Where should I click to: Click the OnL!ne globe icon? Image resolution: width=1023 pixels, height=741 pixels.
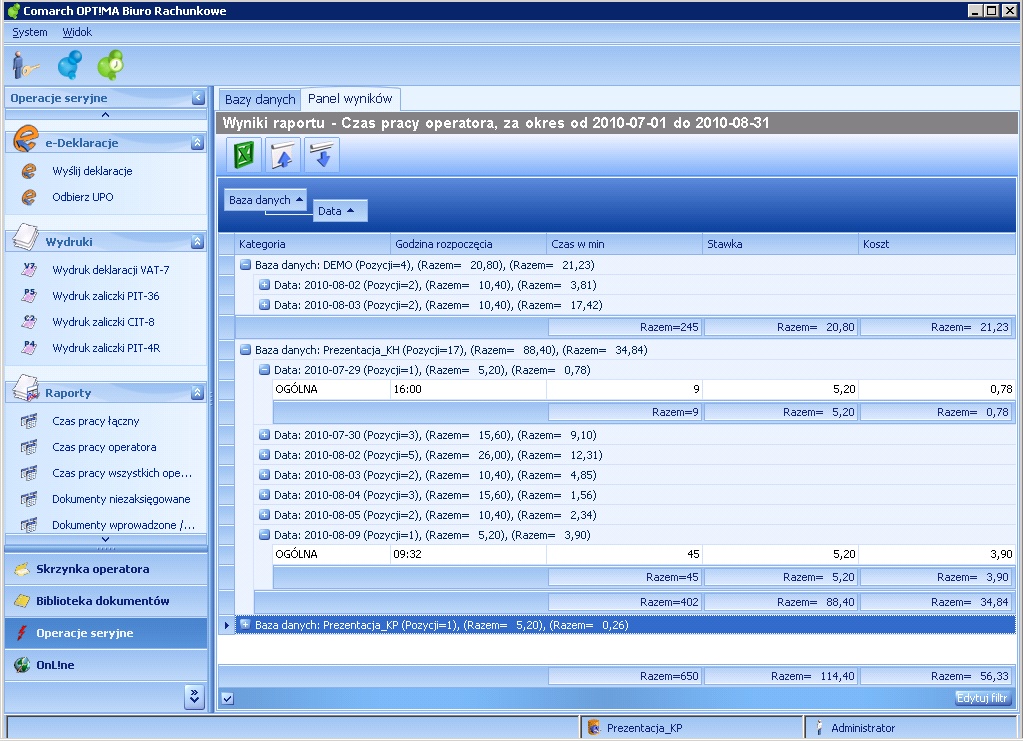click(22, 665)
